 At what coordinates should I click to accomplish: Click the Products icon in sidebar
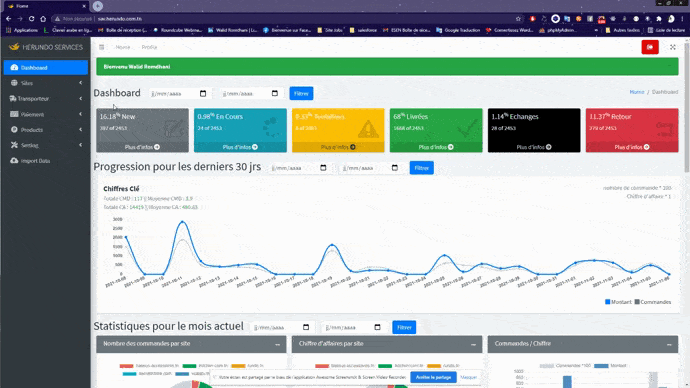point(14,130)
